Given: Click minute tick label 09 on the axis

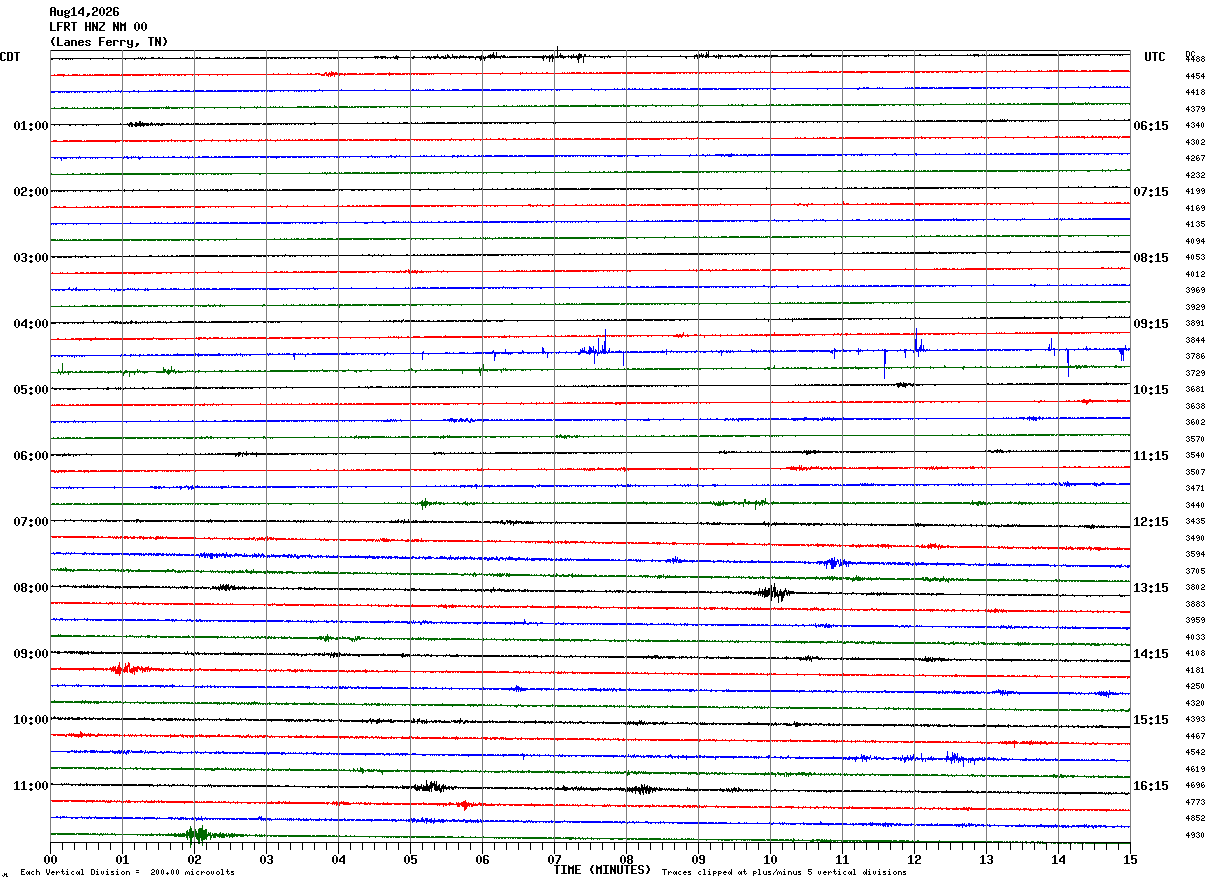Looking at the screenshot, I should coord(698,859).
